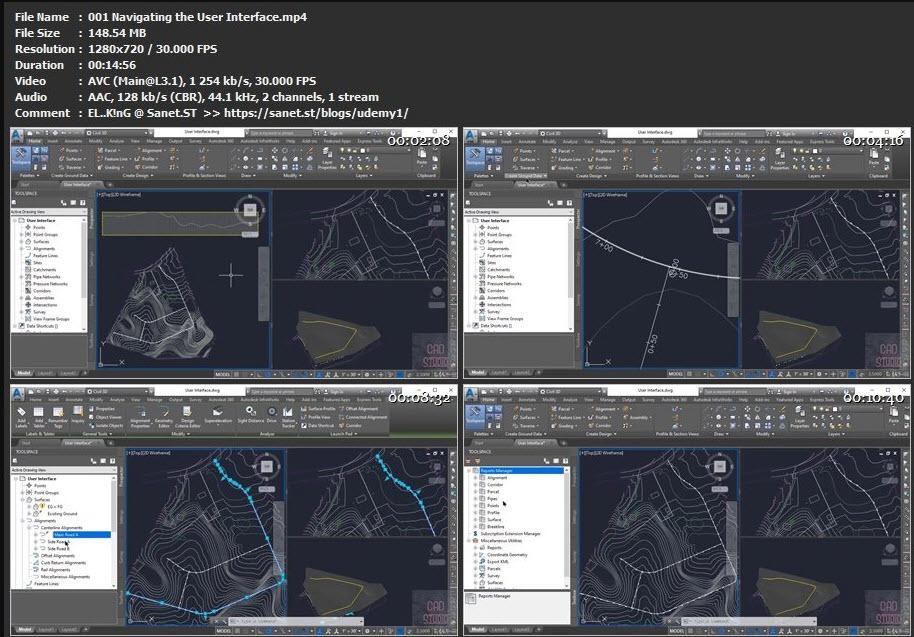The height and width of the screenshot is (637, 914).
Task: Click the Properties button in the 00:08:32 frame ribbon
Action: point(102,409)
